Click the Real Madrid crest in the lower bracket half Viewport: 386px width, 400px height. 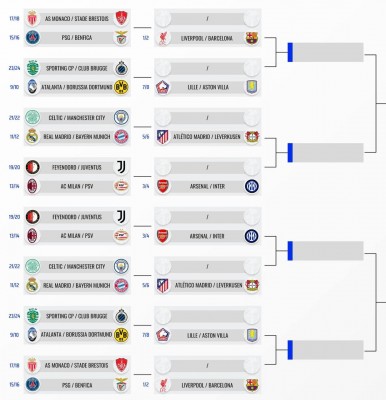[x=32, y=285]
